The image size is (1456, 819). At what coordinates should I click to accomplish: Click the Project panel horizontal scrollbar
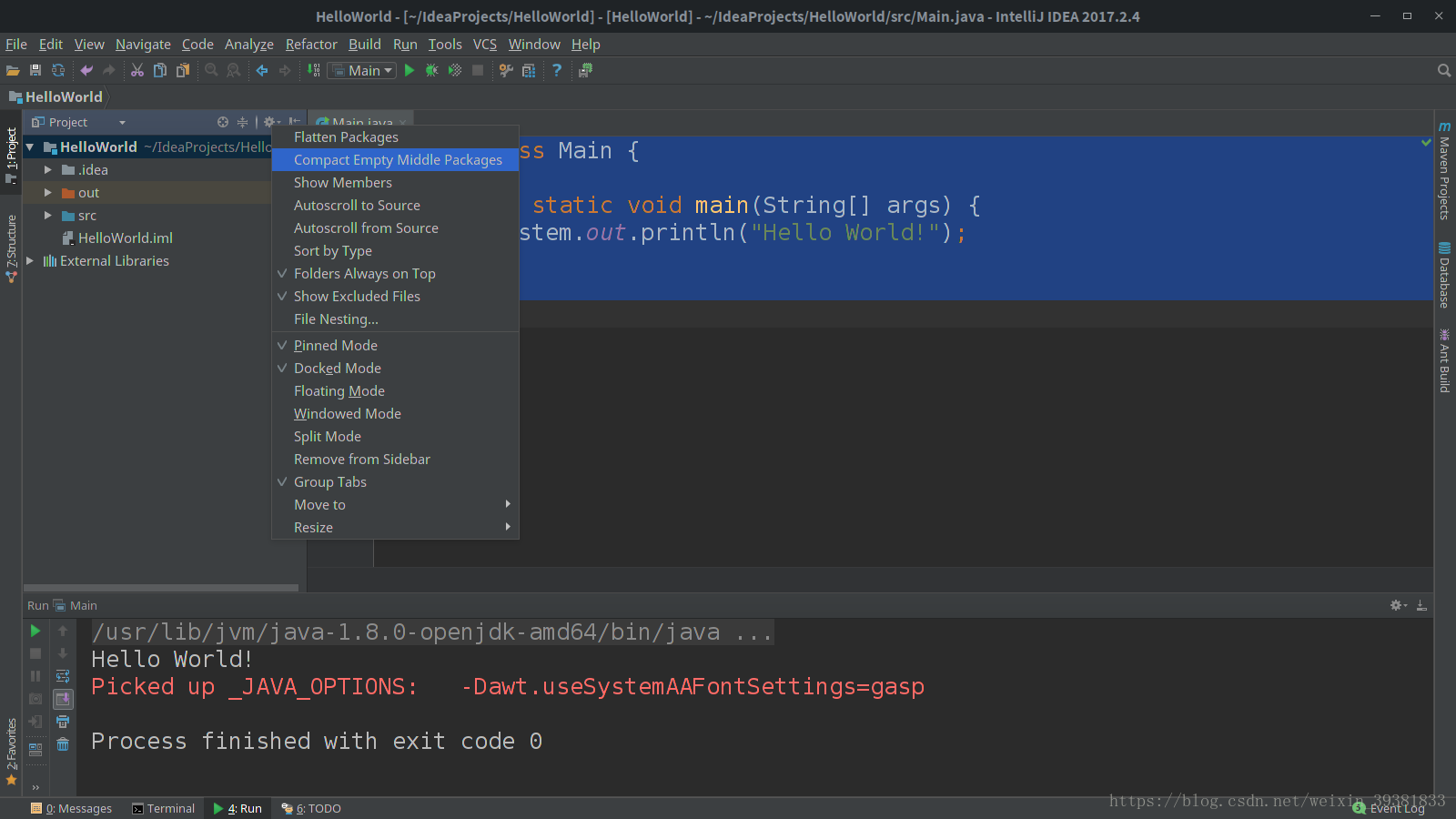pyautogui.click(x=161, y=588)
